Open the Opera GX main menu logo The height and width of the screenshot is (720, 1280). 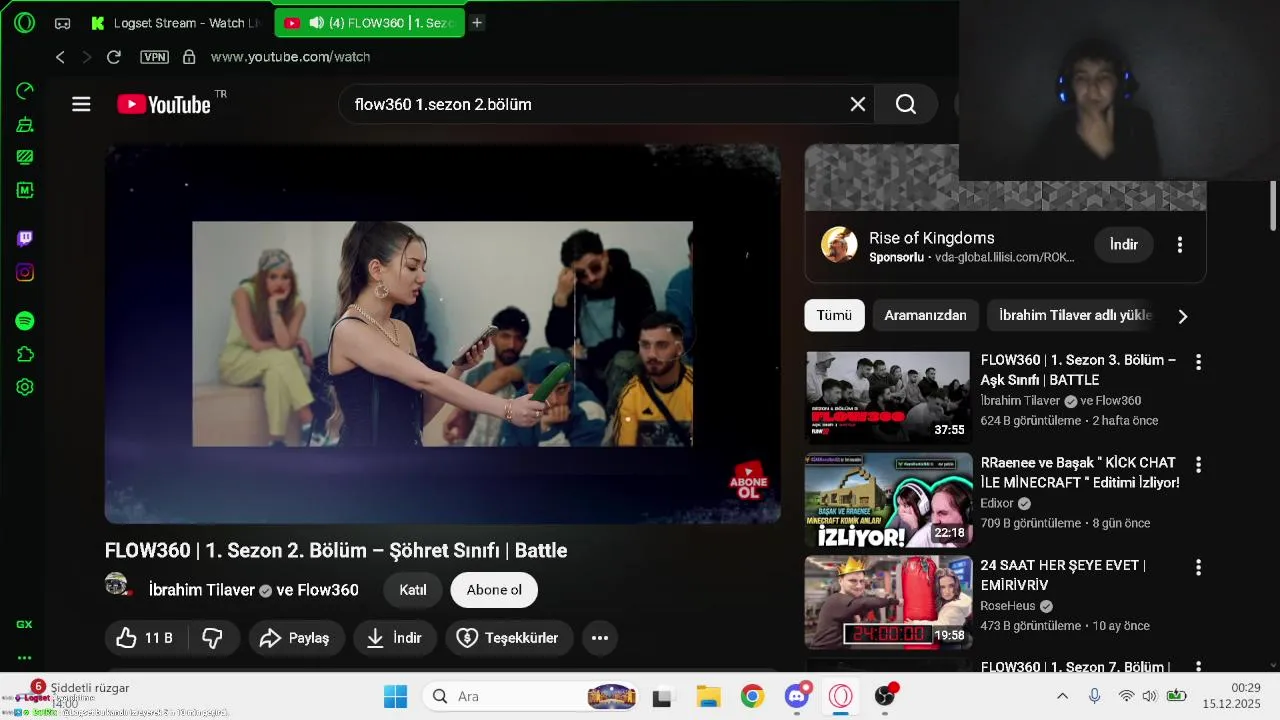pyautogui.click(x=24, y=22)
